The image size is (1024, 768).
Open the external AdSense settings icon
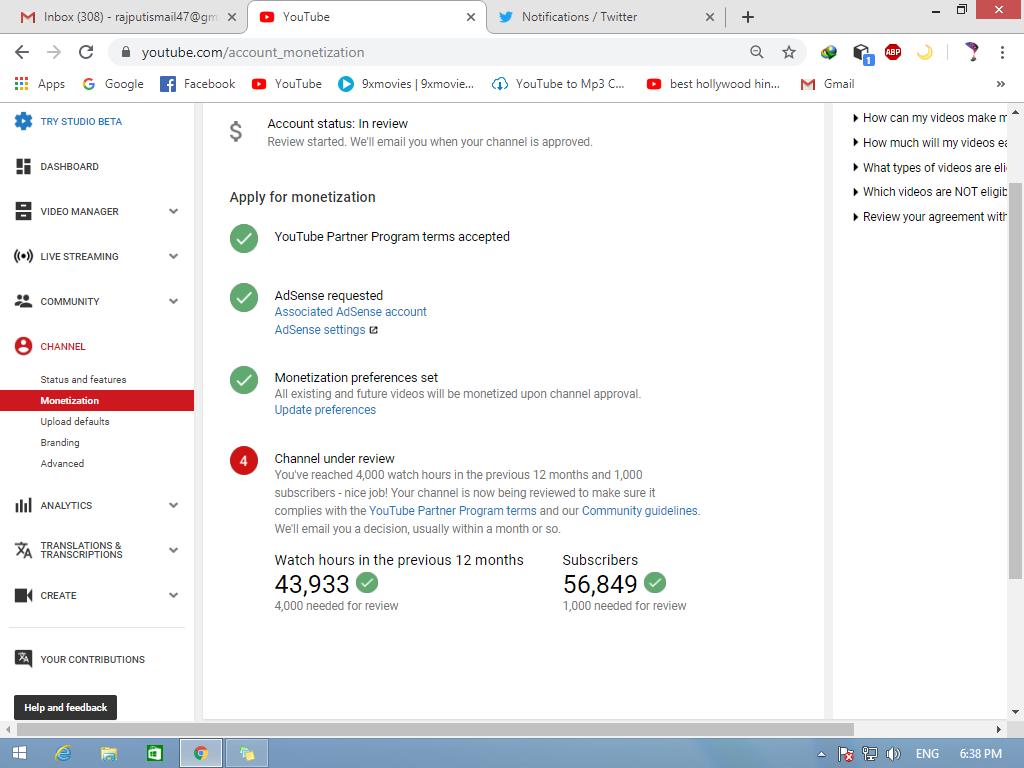coord(374,330)
